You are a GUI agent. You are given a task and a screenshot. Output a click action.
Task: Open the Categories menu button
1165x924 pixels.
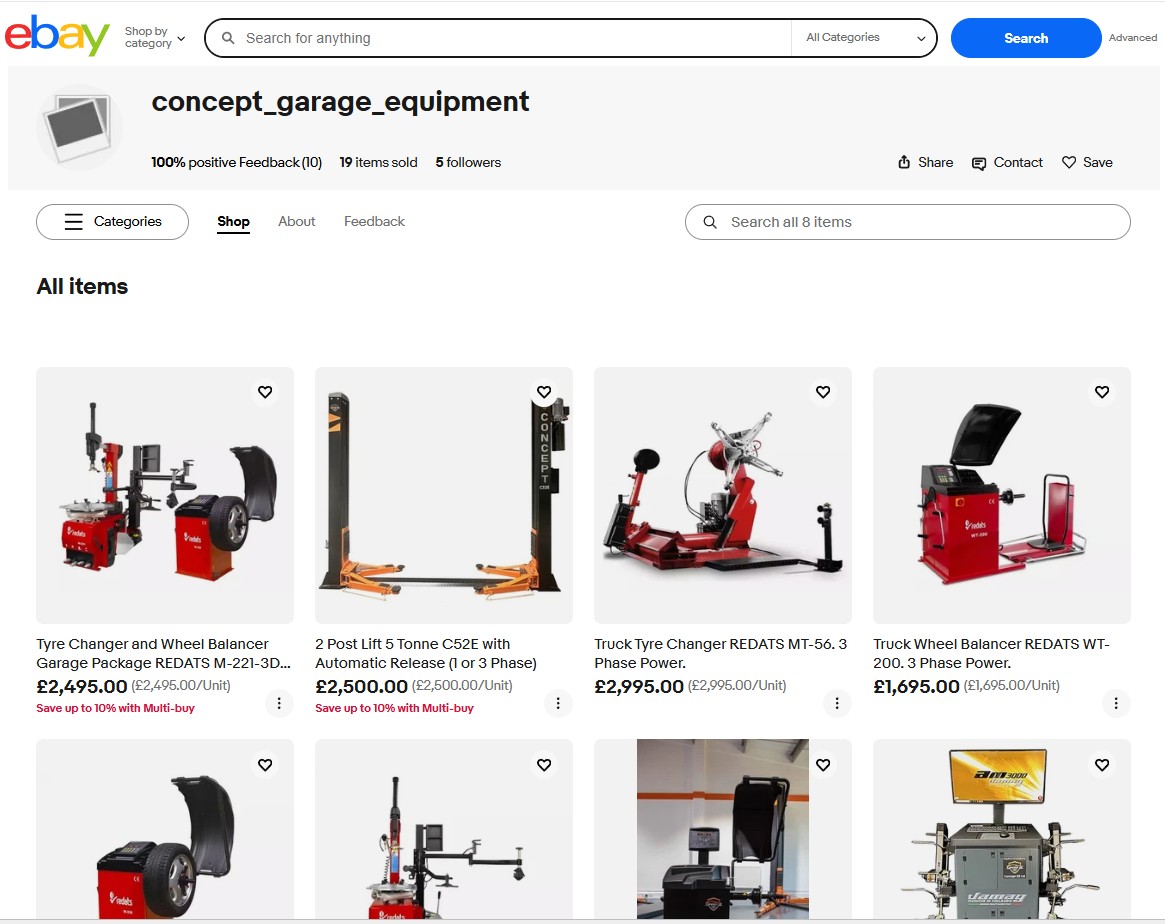[x=112, y=222]
